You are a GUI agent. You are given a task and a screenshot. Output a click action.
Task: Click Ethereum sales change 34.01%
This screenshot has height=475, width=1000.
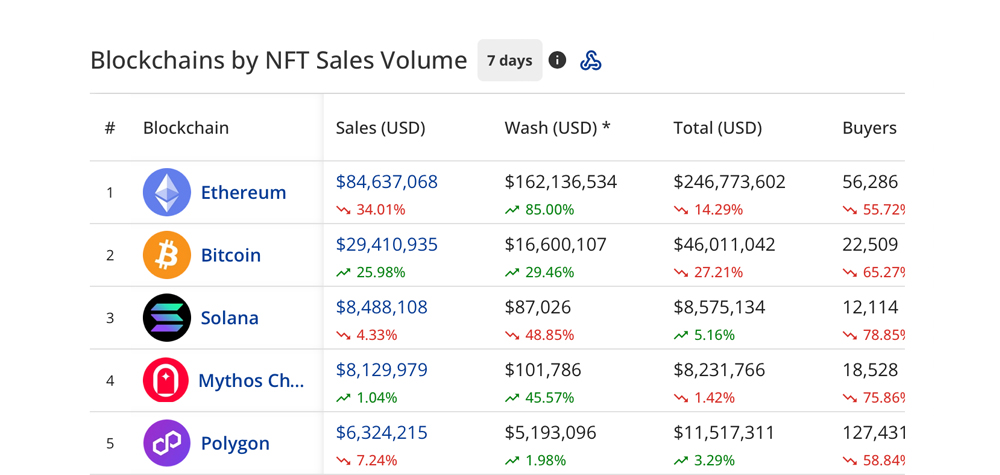381,210
